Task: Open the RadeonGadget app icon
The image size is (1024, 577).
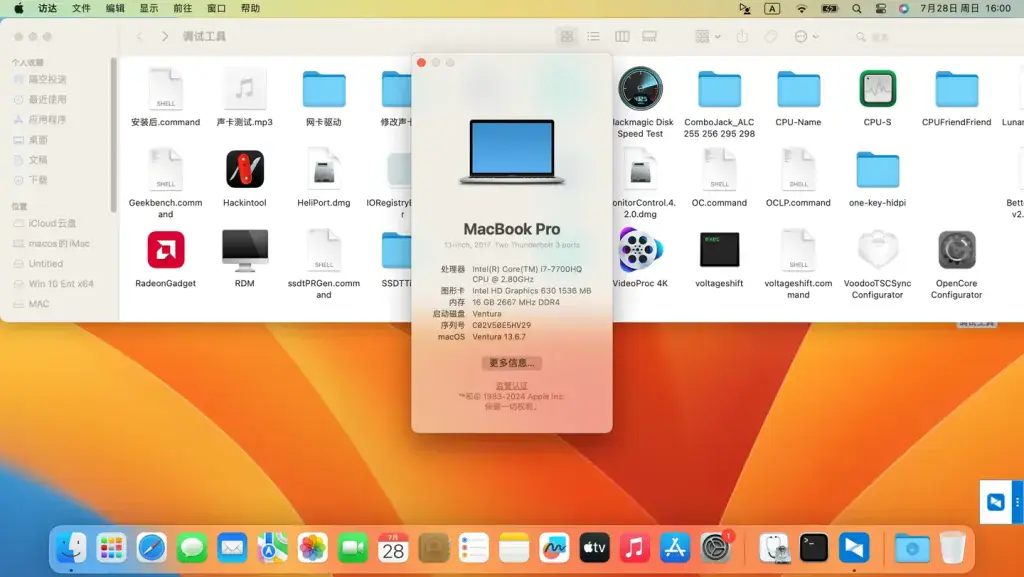Action: (x=166, y=249)
